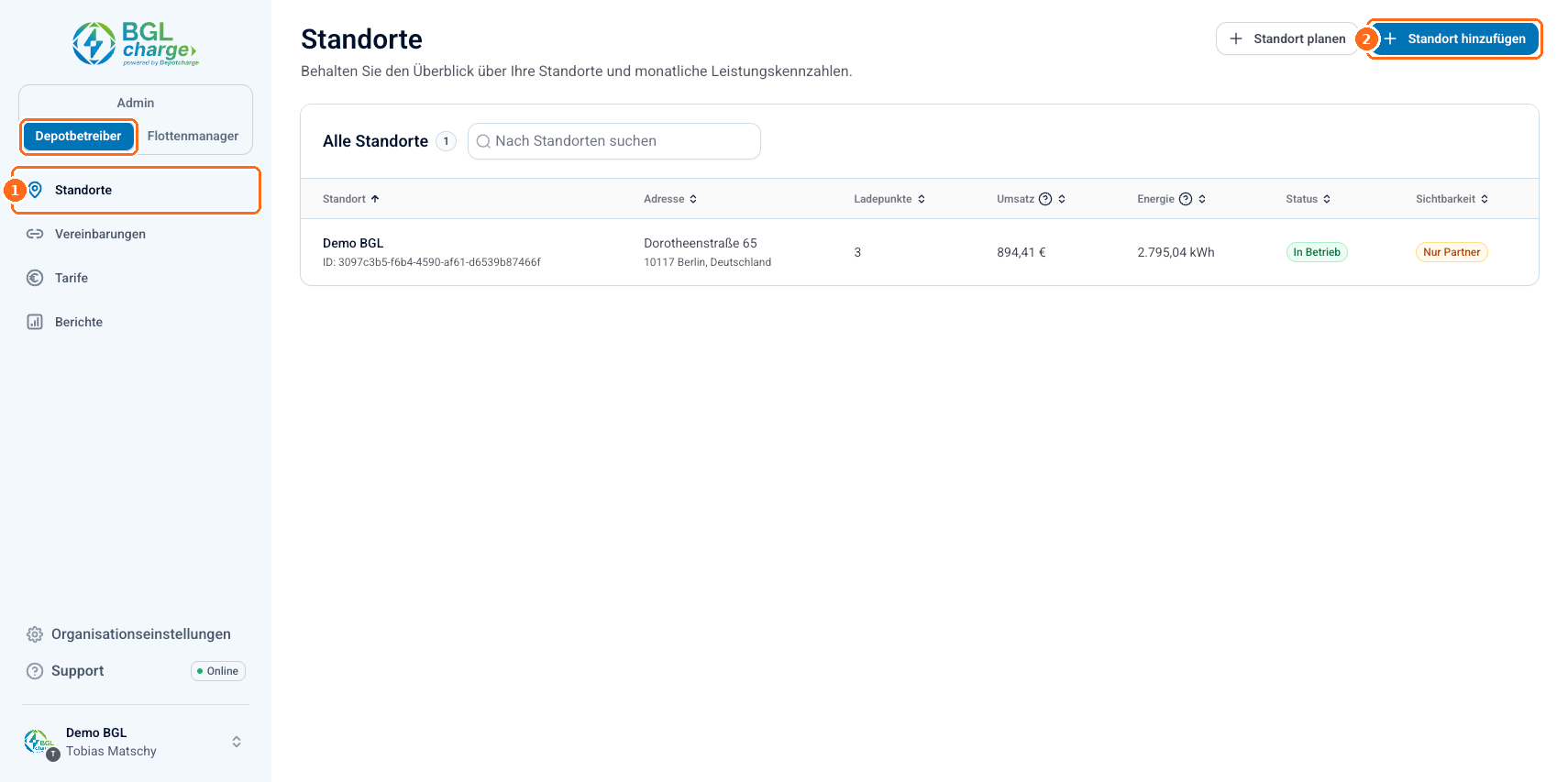Click the BGL charge logo
Image resolution: width=1568 pixels, height=782 pixels.
click(136, 44)
